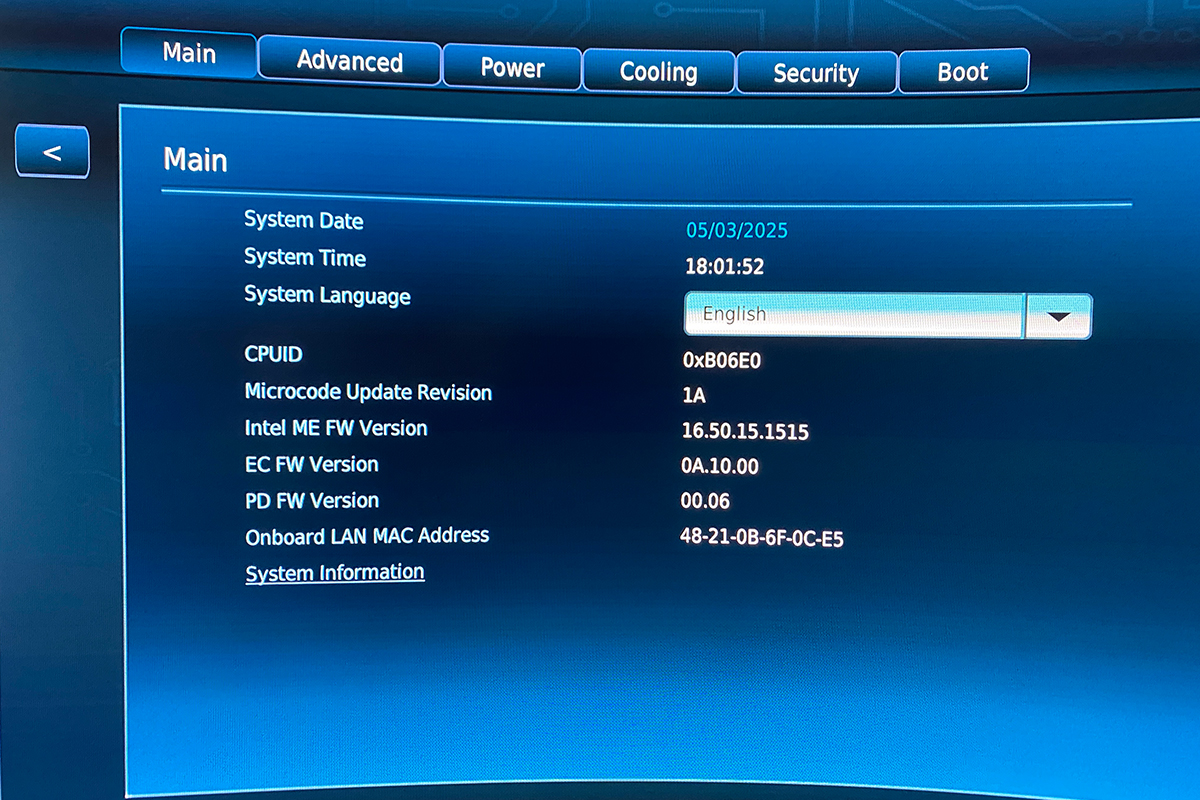Click the EC FW Version label
This screenshot has height=800, width=1200.
pos(312,464)
